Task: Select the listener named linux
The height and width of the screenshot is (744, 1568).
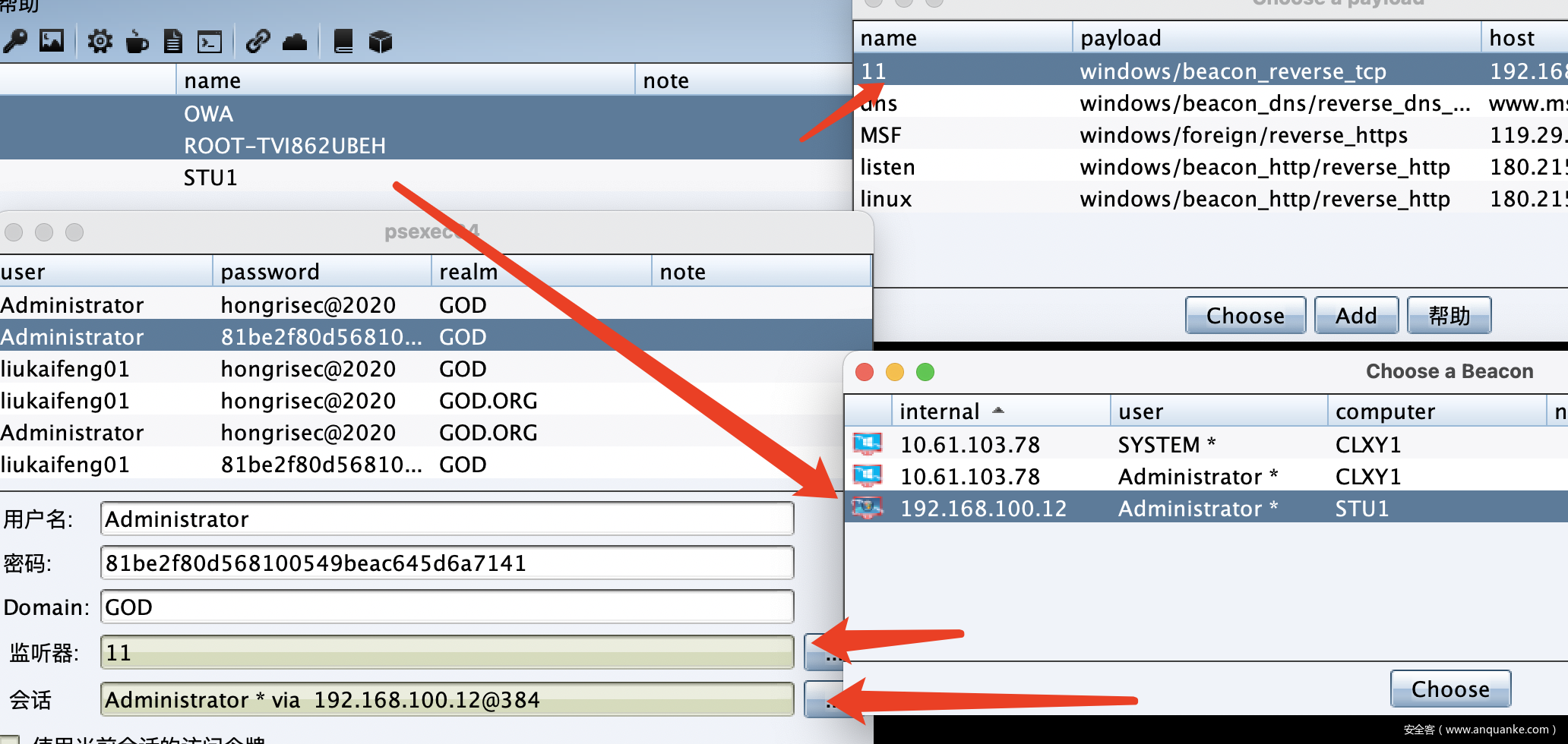Action: (1211, 198)
